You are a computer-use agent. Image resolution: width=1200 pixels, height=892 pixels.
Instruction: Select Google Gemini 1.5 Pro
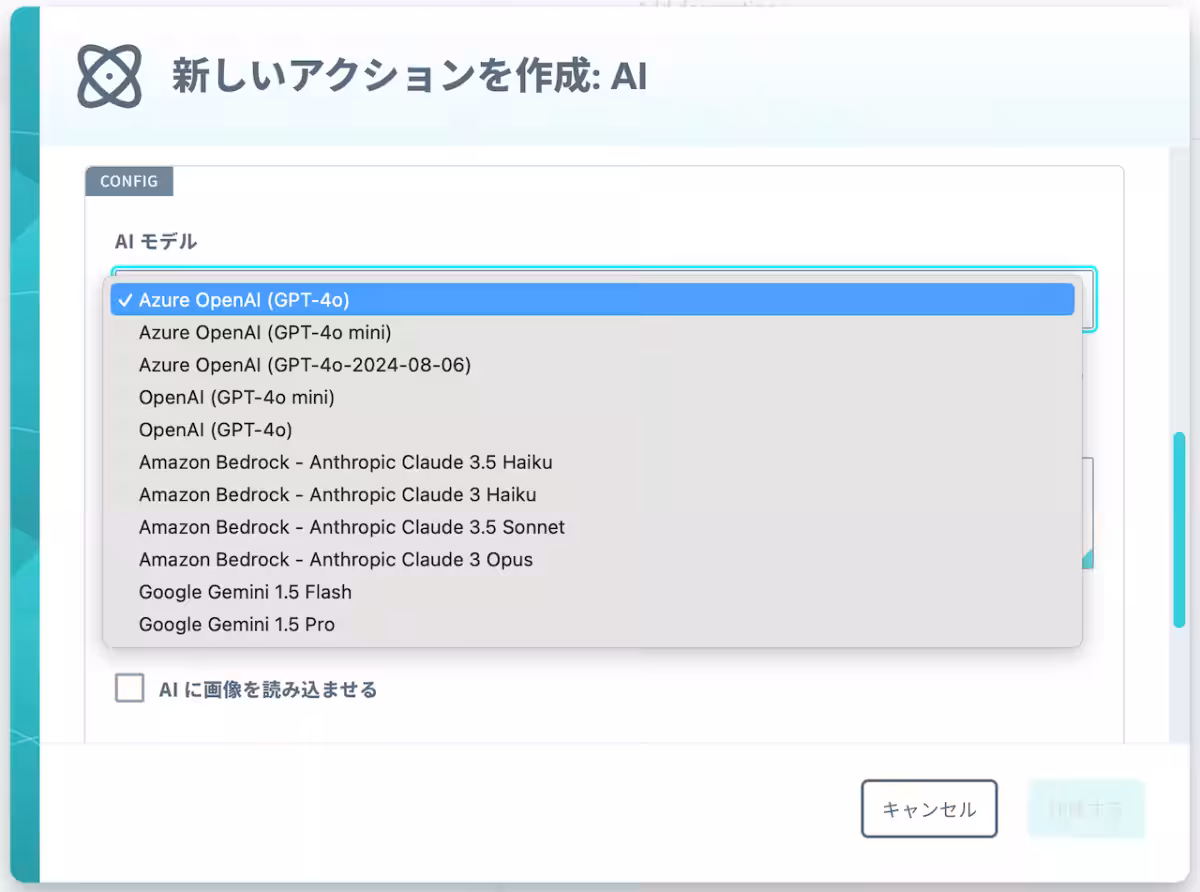[x=237, y=624]
